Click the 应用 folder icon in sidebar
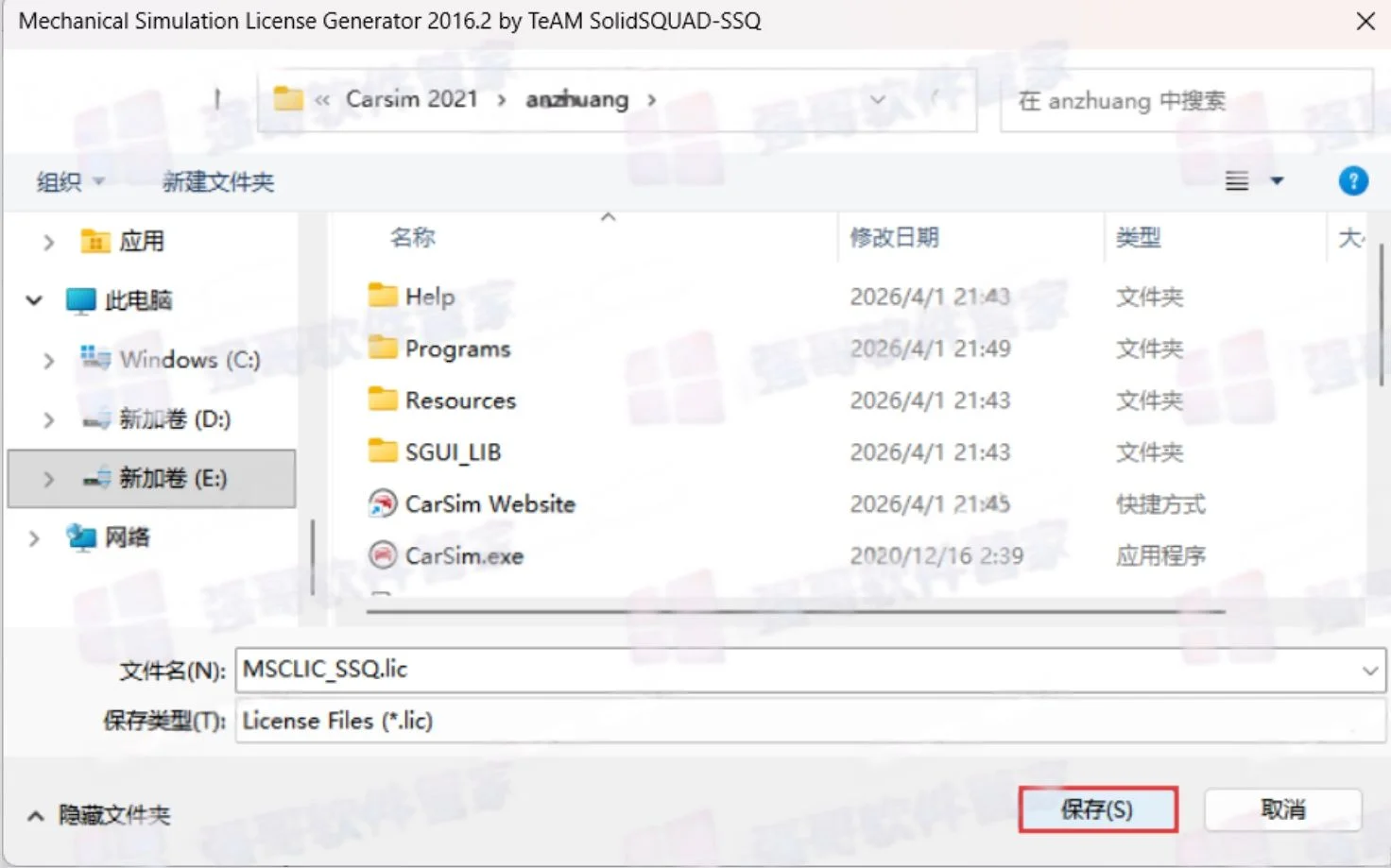The height and width of the screenshot is (868, 1391). tap(94, 242)
